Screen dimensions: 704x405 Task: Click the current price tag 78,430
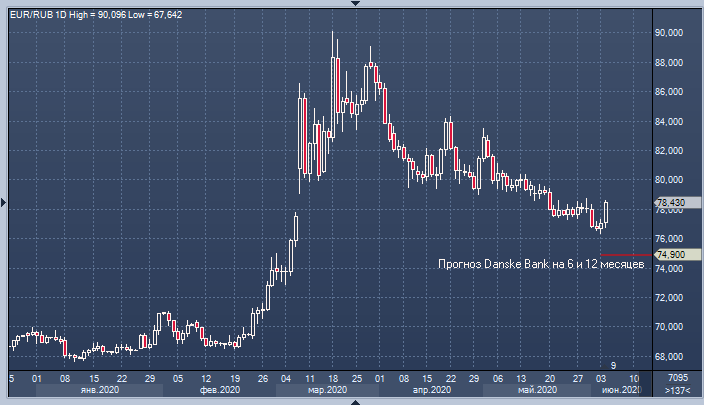pos(670,203)
